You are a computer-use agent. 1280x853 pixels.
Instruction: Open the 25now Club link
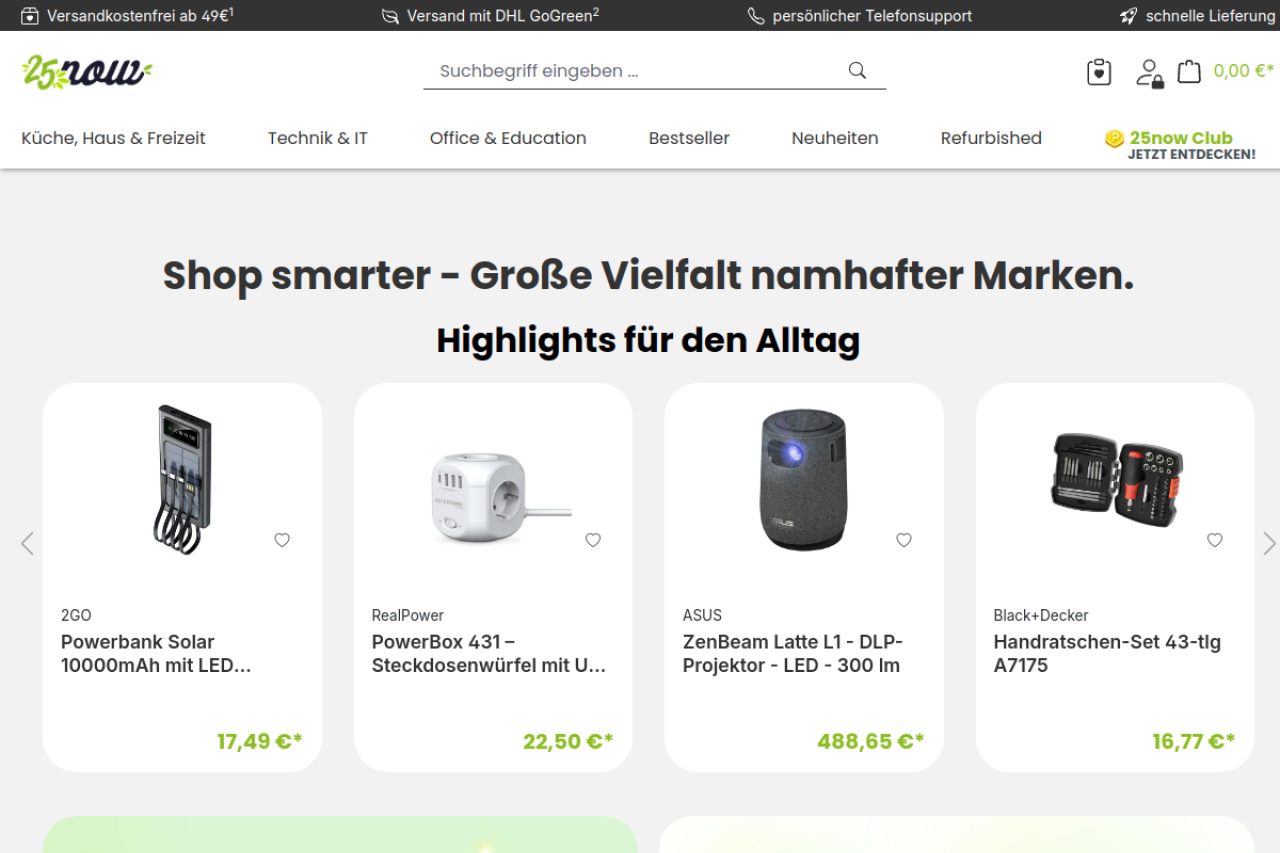click(x=1180, y=145)
